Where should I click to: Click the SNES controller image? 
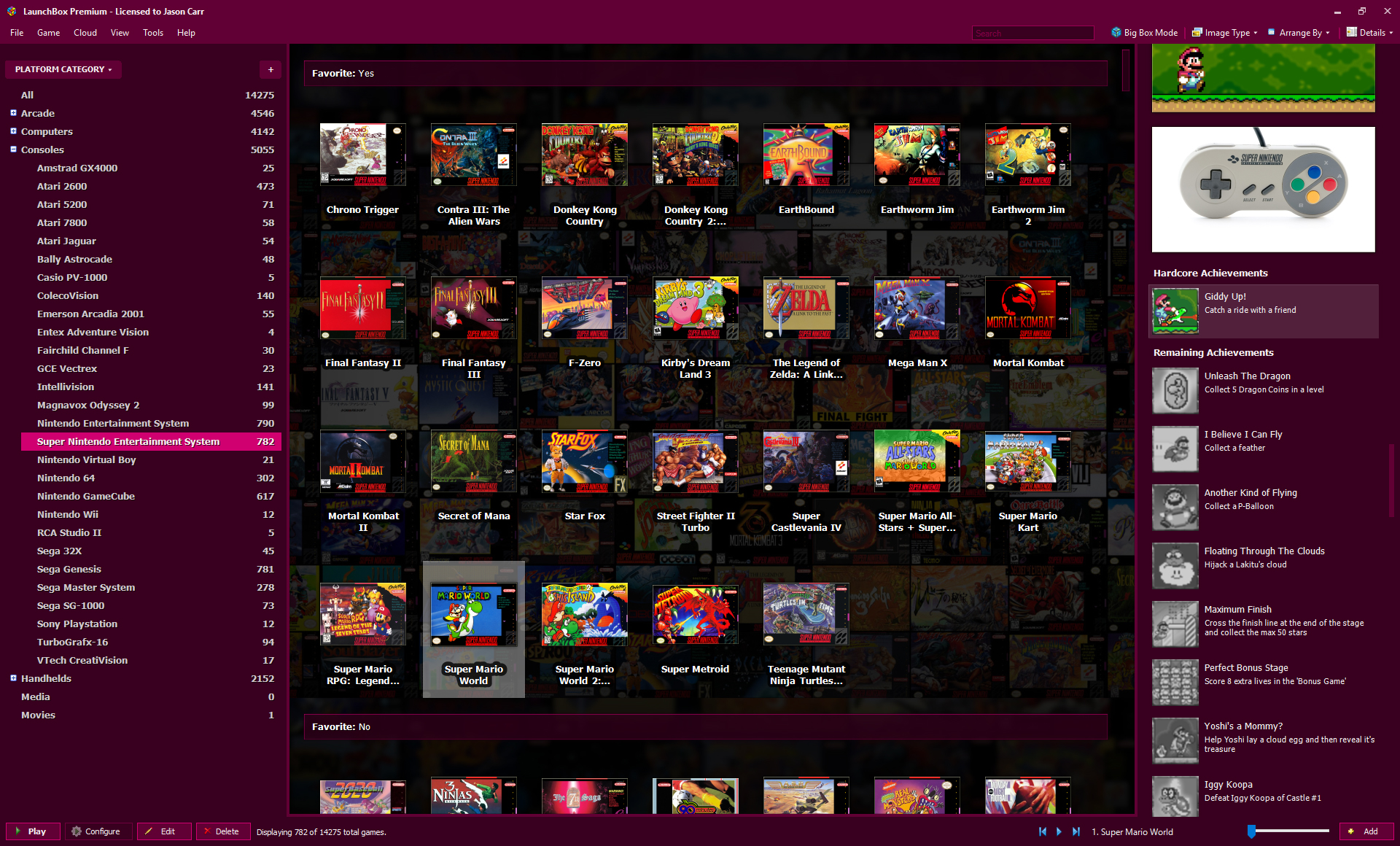click(x=1264, y=190)
